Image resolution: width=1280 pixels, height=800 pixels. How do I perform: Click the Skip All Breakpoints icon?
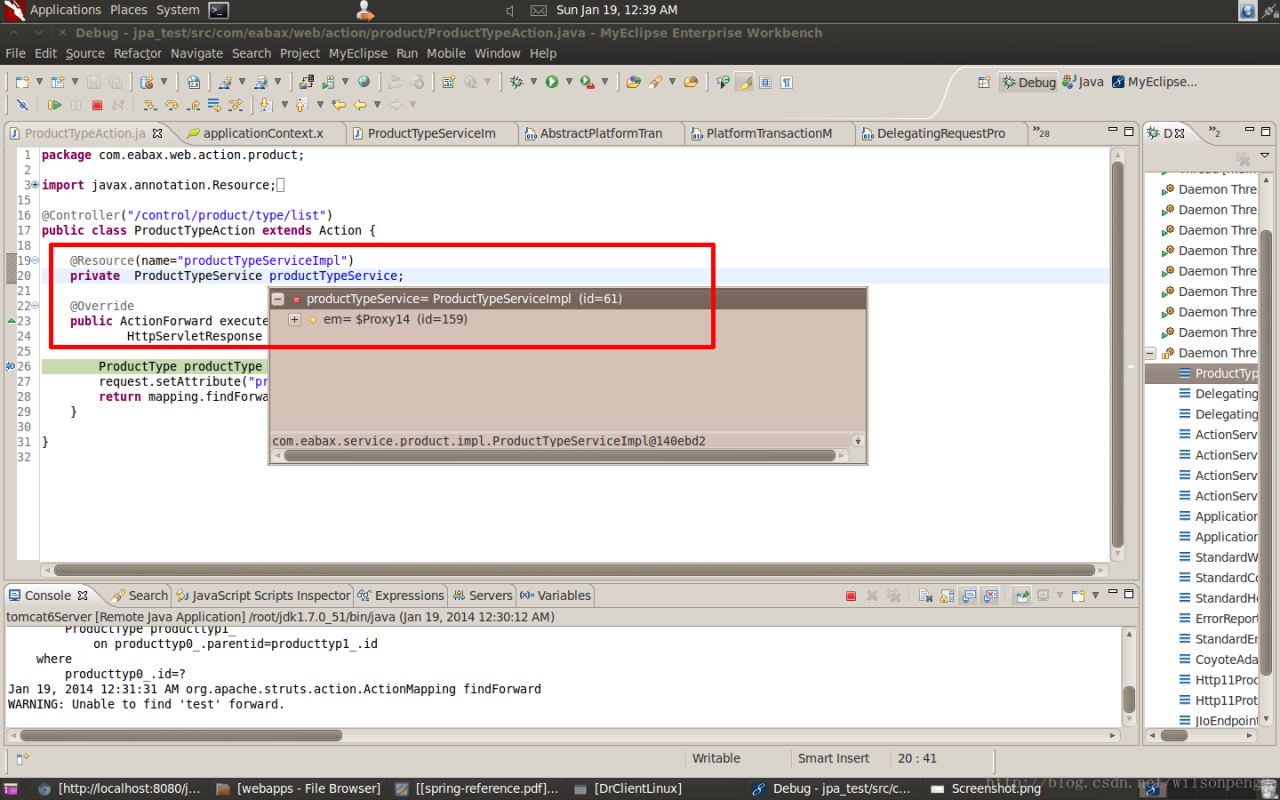(x=22, y=105)
